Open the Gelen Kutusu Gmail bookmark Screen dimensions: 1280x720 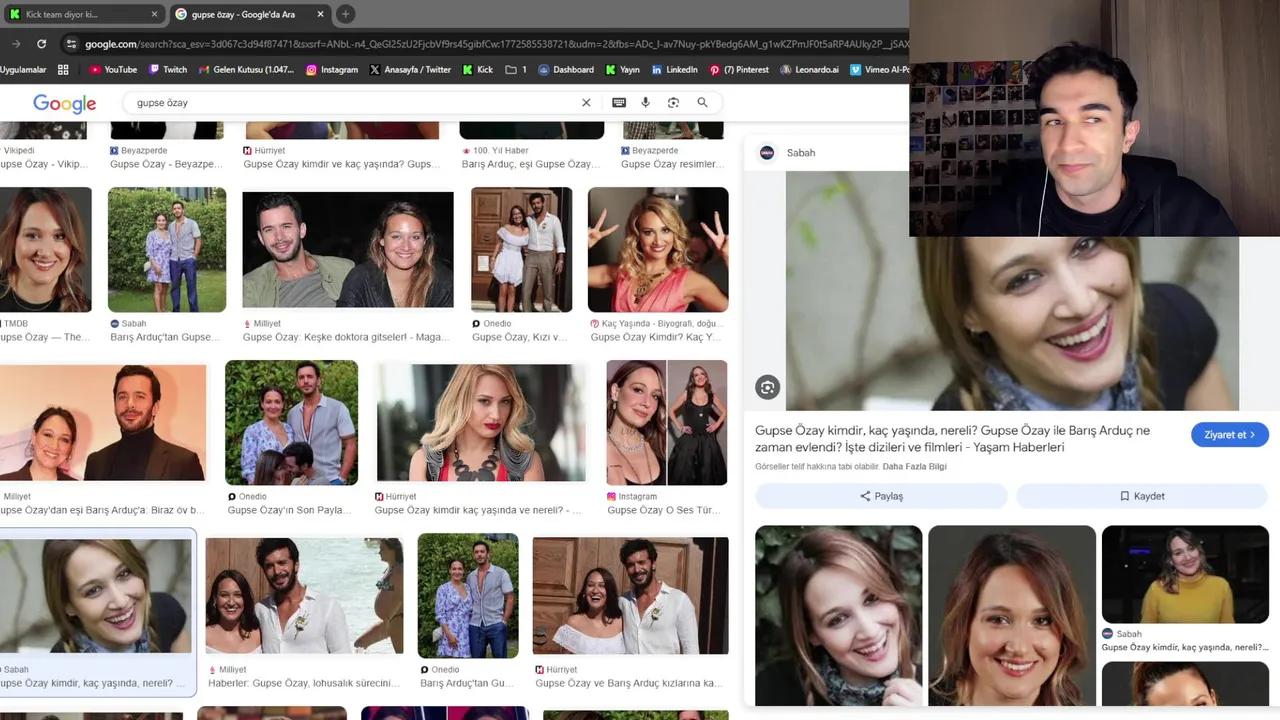point(246,70)
